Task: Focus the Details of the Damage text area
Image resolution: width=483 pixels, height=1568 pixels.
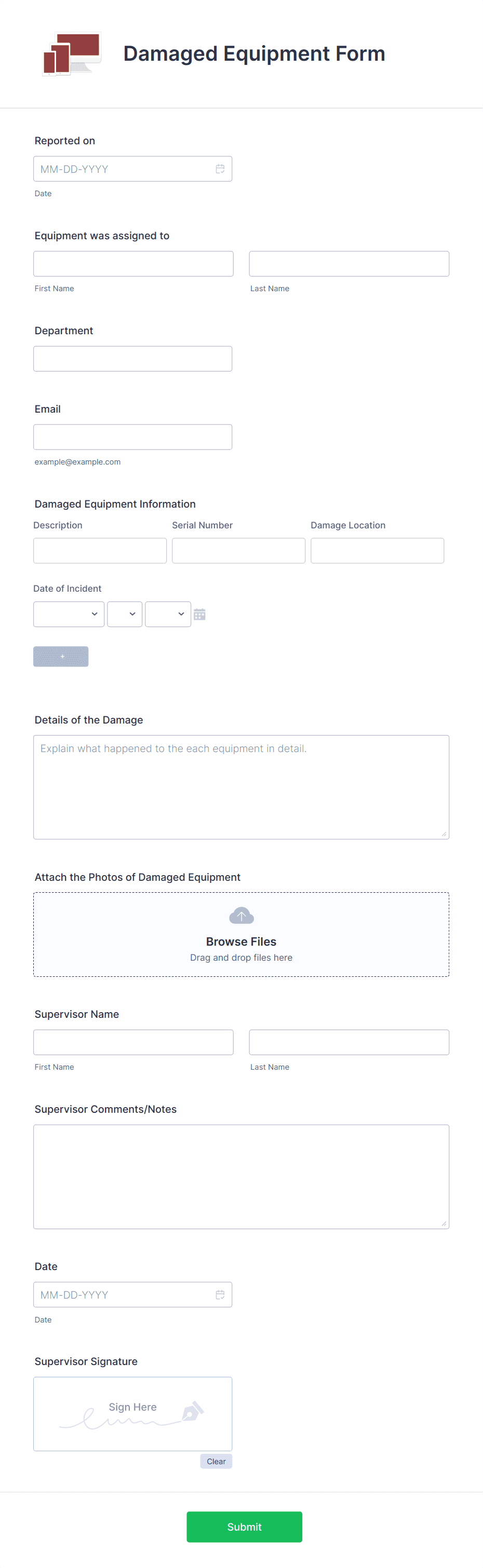Action: coord(241,787)
